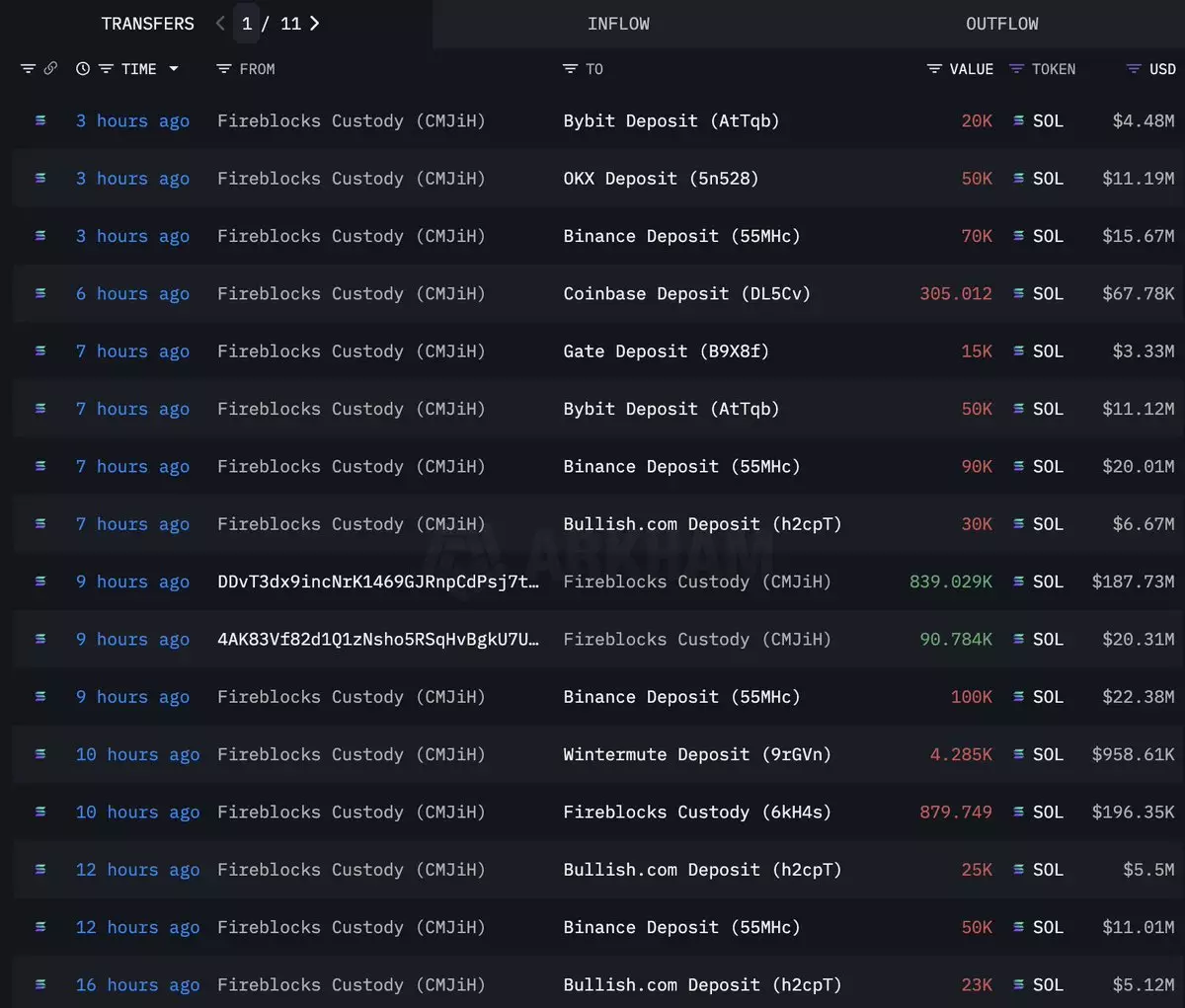Open Fireblocks Custody recipient in 90.784K row
Screen dimensions: 1185x1008
[x=697, y=639]
